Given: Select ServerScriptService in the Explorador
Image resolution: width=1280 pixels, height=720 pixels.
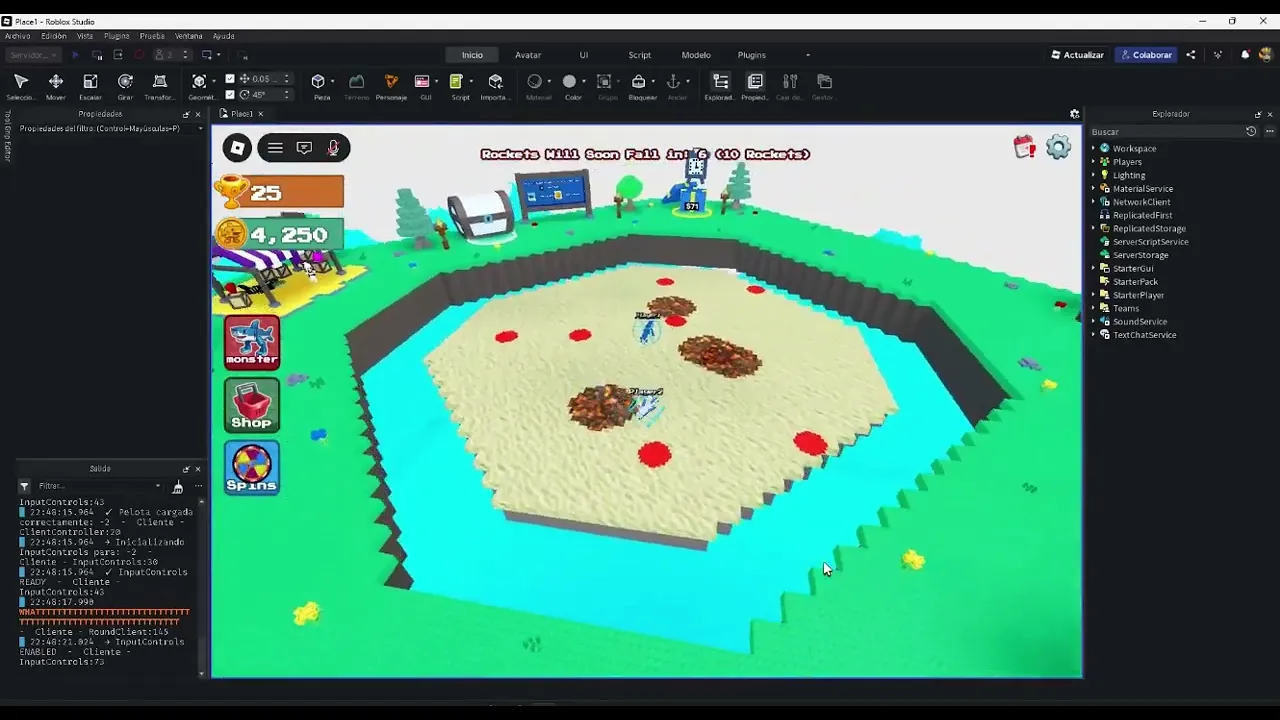Looking at the screenshot, I should (1151, 242).
